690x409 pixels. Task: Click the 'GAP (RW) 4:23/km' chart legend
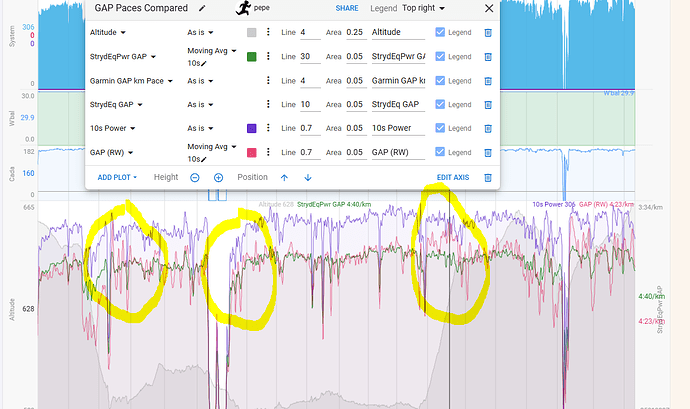[x=606, y=205]
